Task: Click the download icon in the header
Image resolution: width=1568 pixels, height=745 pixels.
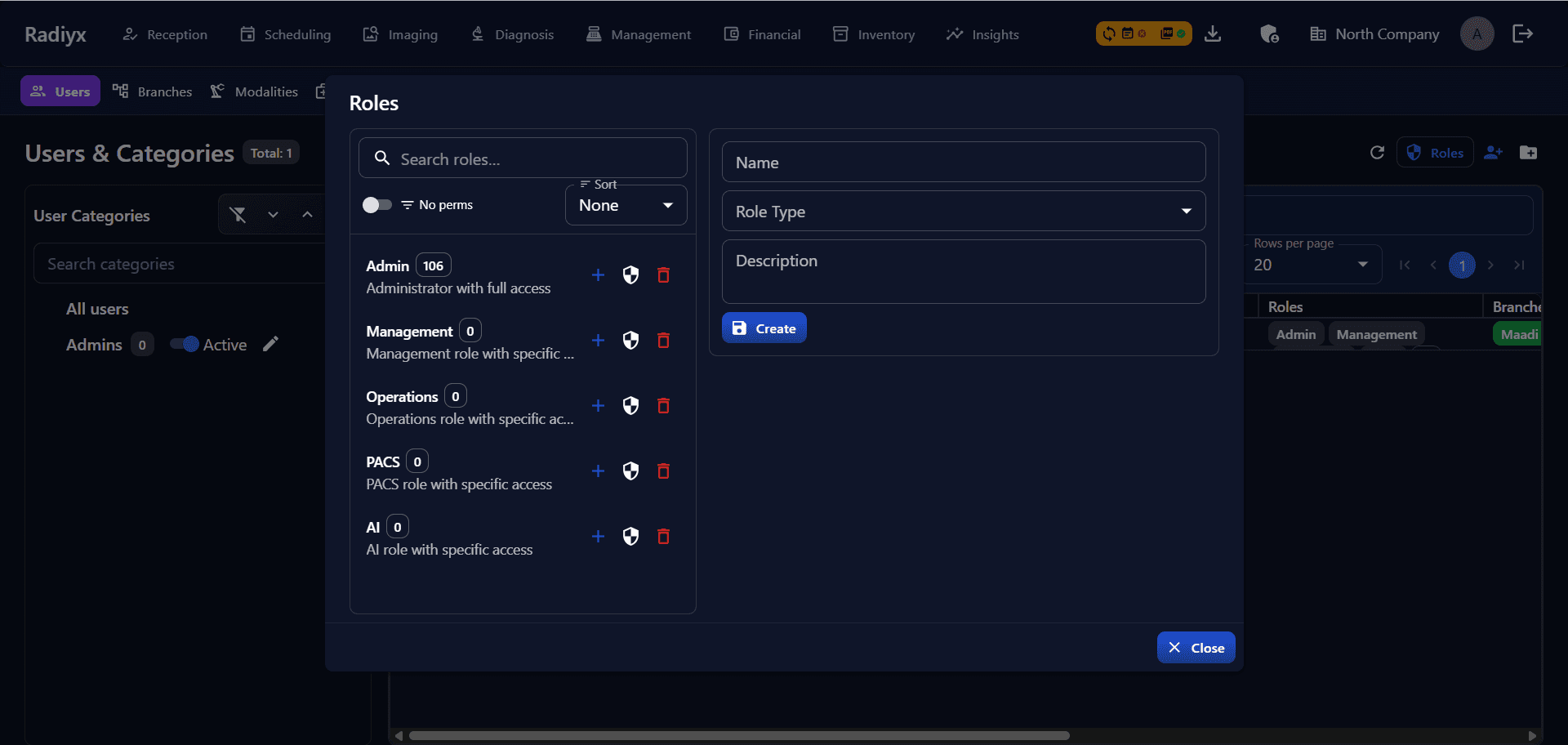Action: [x=1214, y=33]
